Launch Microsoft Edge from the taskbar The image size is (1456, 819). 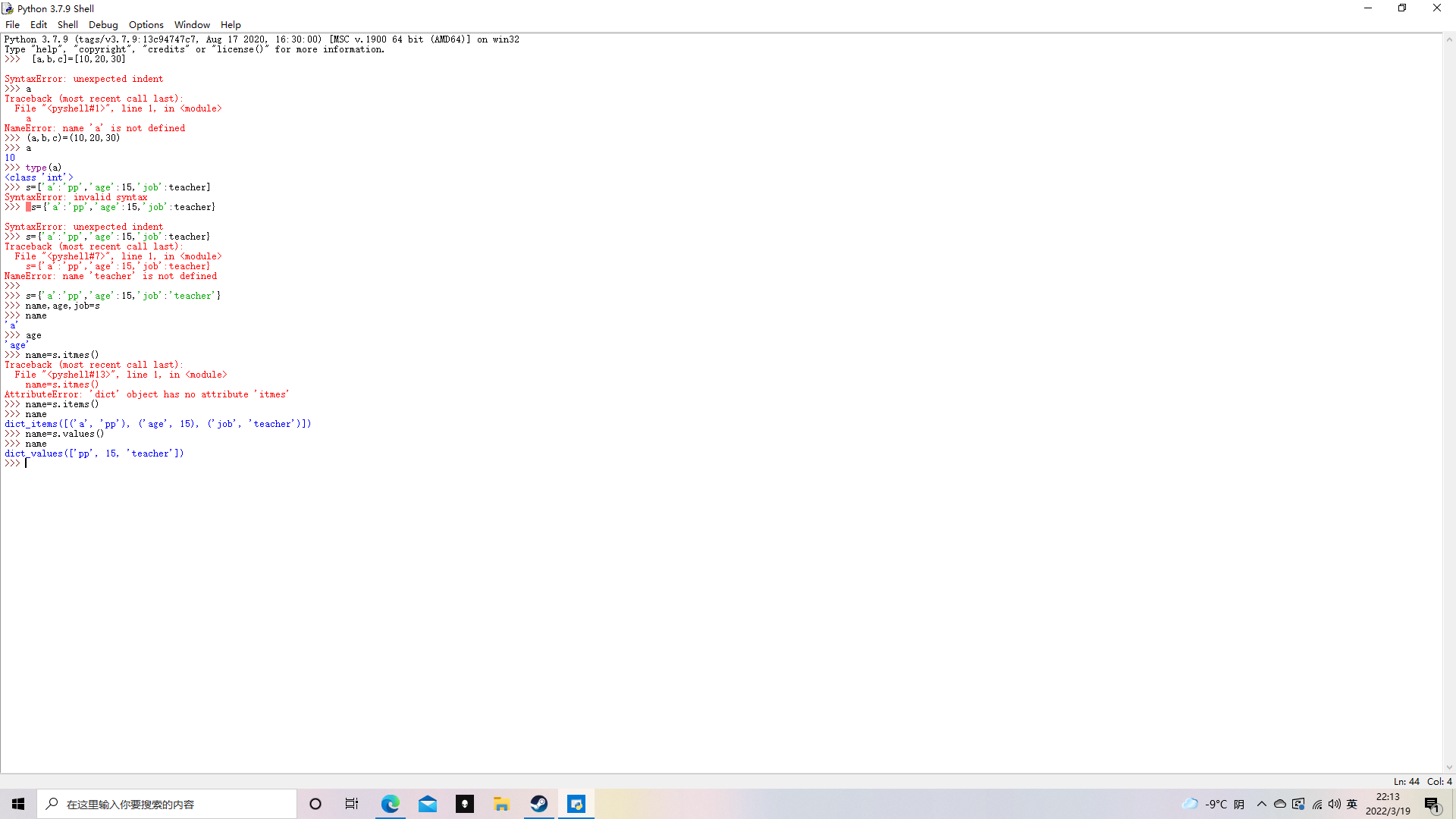click(390, 804)
